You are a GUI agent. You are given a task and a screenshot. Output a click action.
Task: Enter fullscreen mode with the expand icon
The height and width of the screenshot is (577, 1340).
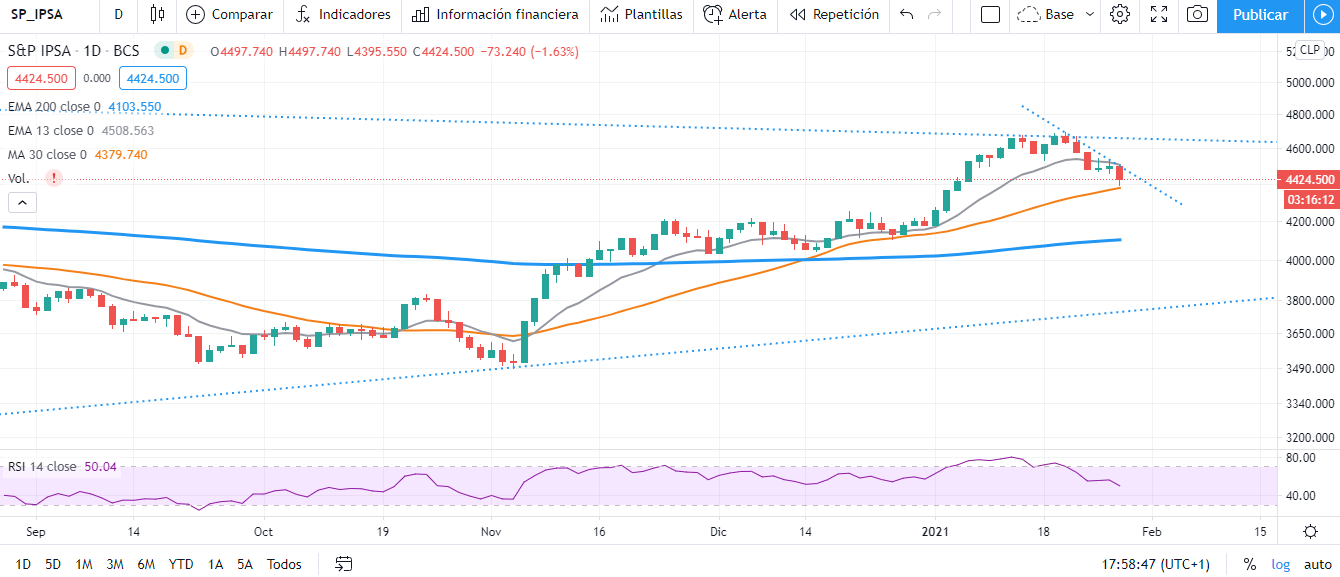pyautogui.click(x=1159, y=15)
